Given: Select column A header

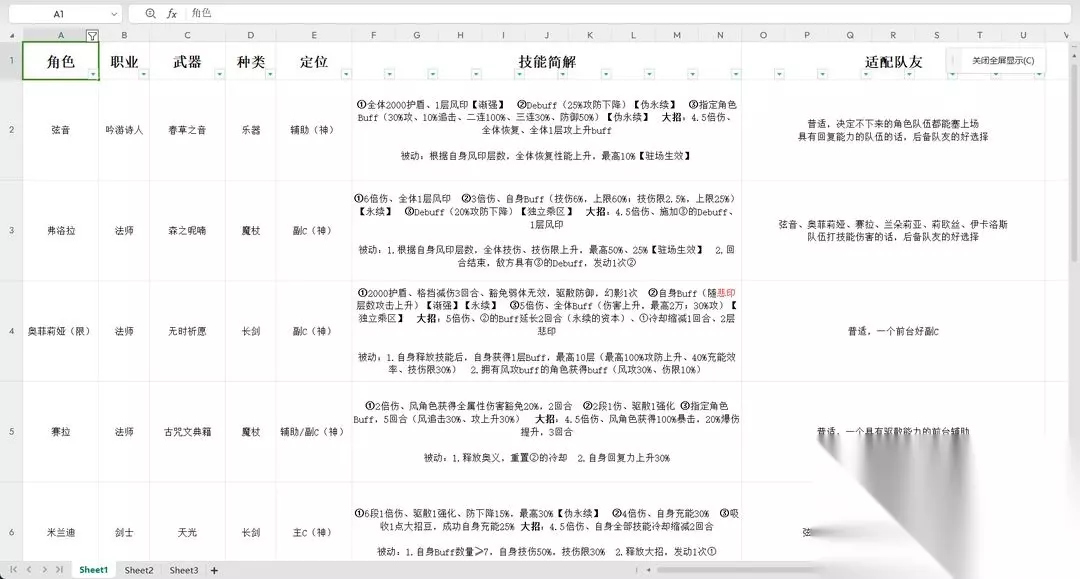Looking at the screenshot, I should [61, 35].
